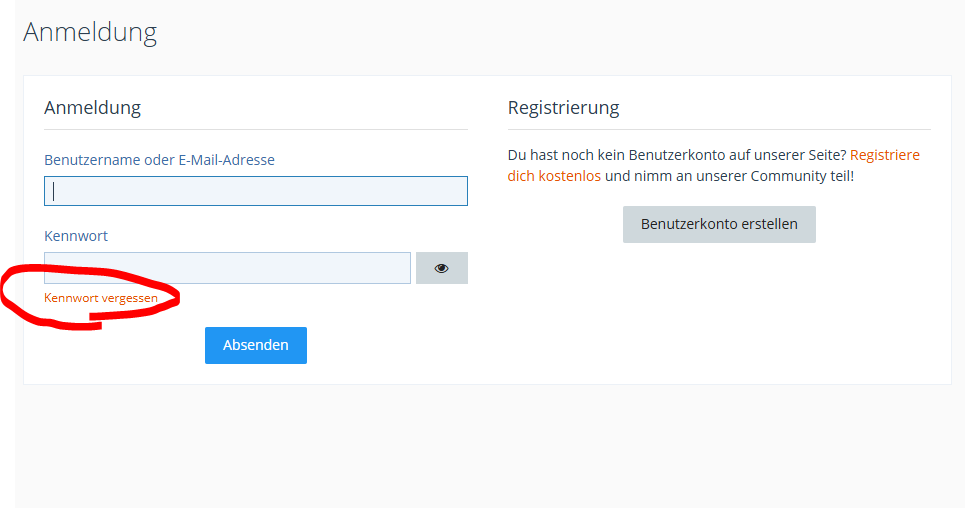This screenshot has height=508, width=965.
Task: Click the red hand-drawn circle's left edge
Action: coord(6,293)
